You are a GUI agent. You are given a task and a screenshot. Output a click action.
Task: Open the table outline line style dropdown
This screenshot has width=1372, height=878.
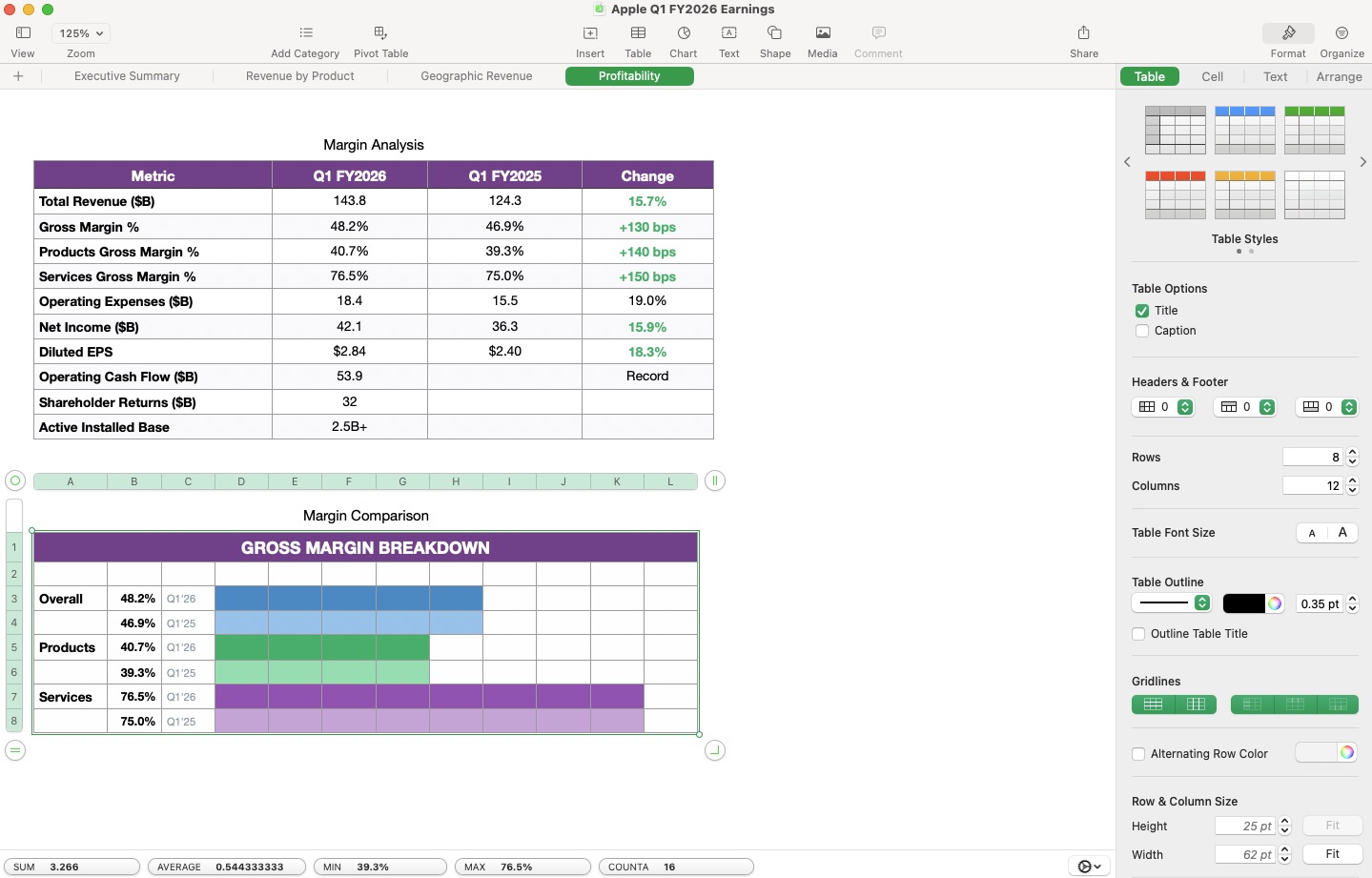pyautogui.click(x=1171, y=602)
